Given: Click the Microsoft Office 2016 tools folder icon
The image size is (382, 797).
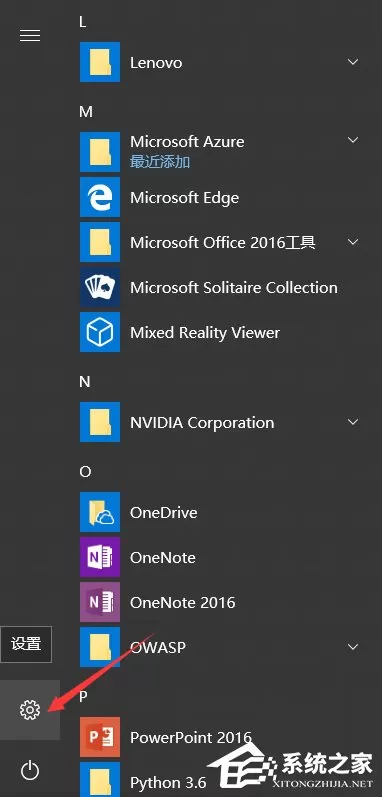Looking at the screenshot, I should click(x=100, y=242).
